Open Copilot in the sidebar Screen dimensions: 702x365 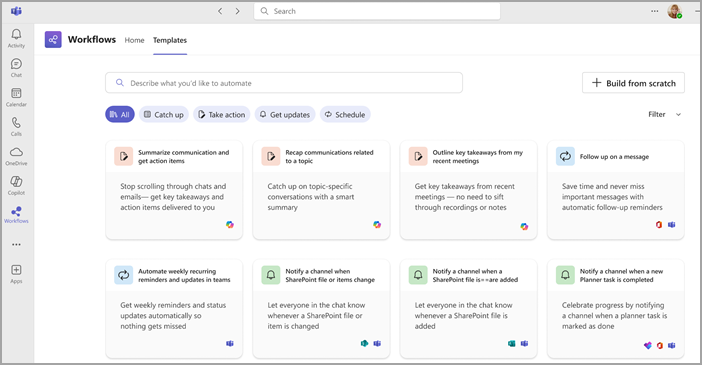16,185
